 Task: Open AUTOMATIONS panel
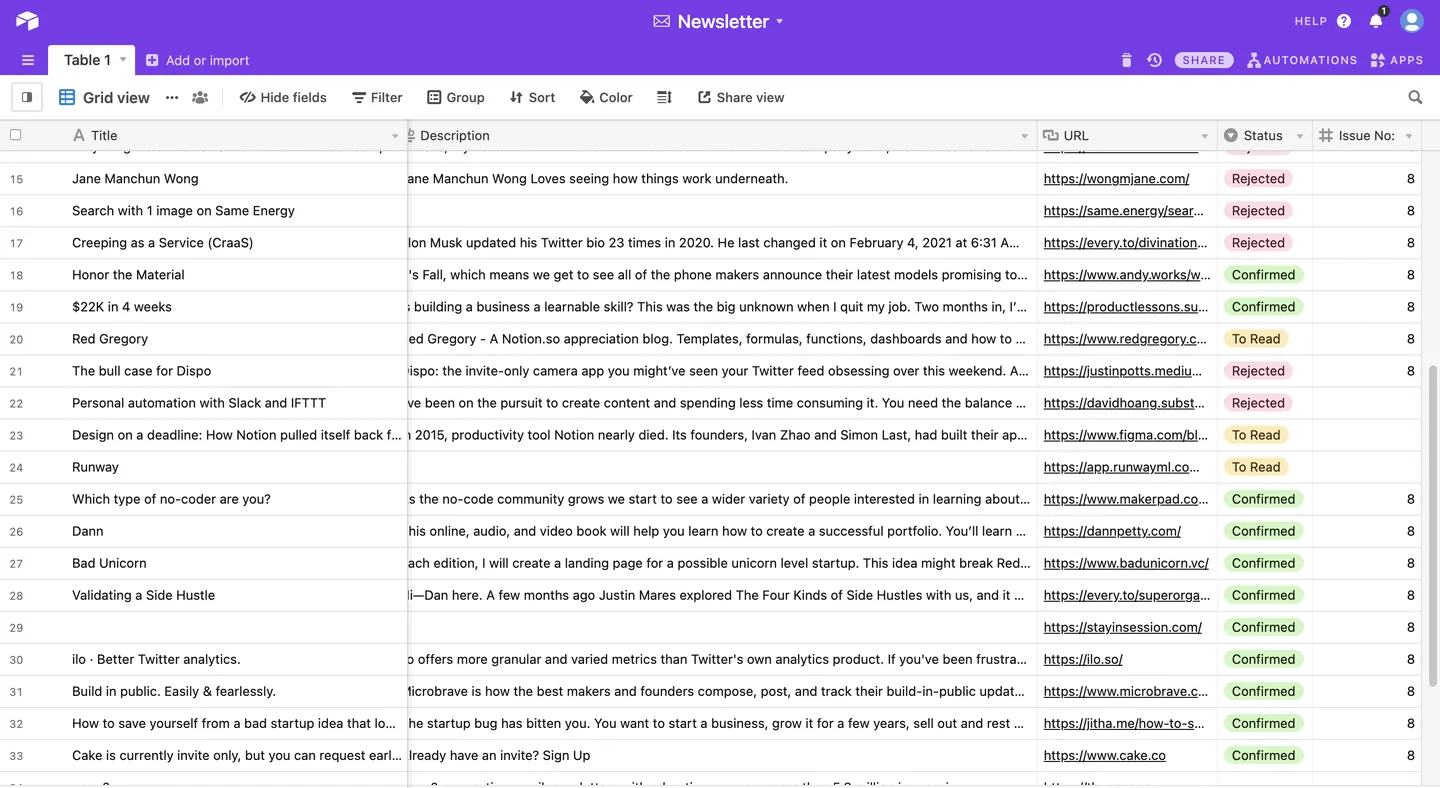[x=1302, y=60]
